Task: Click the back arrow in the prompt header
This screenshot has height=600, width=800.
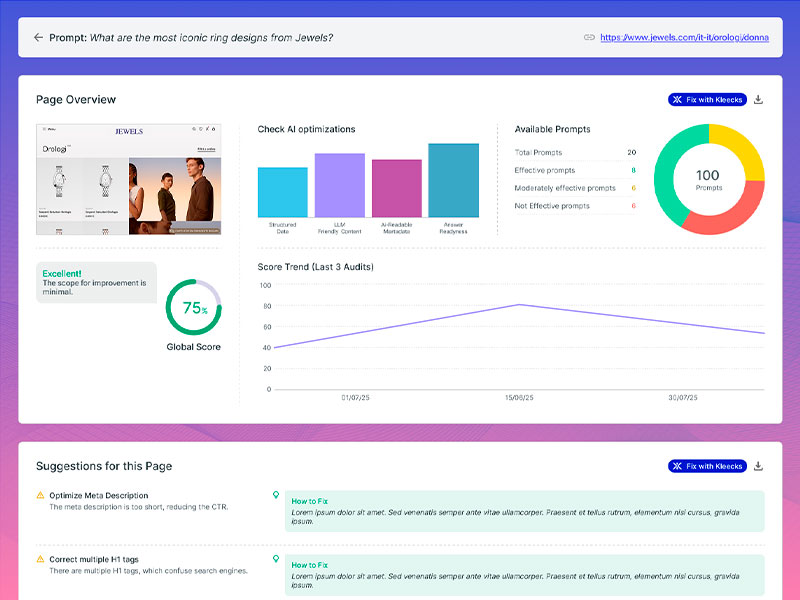Action: [x=38, y=36]
